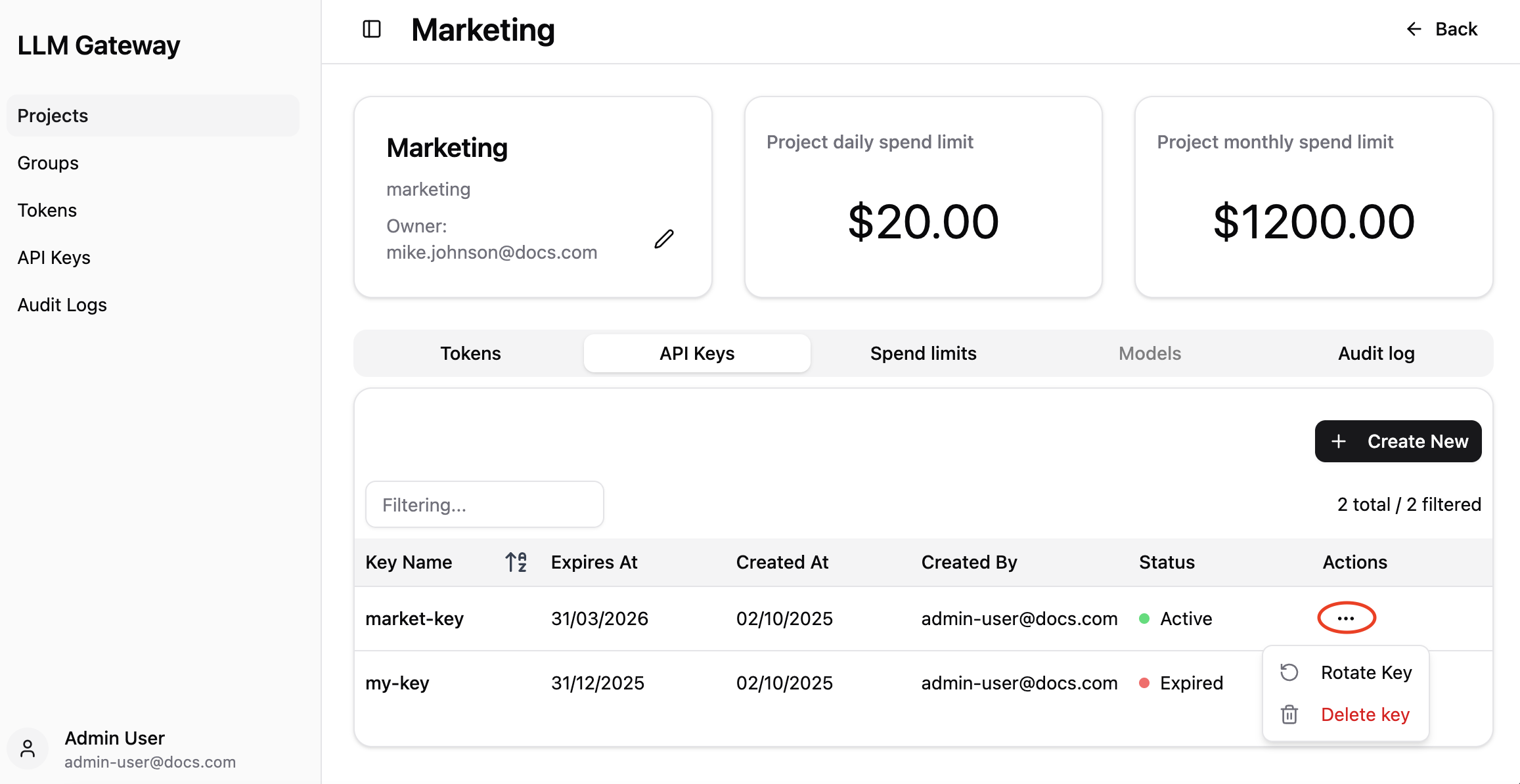Click admin-user@docs.com under Admin User
1520x784 pixels.
pos(150,762)
